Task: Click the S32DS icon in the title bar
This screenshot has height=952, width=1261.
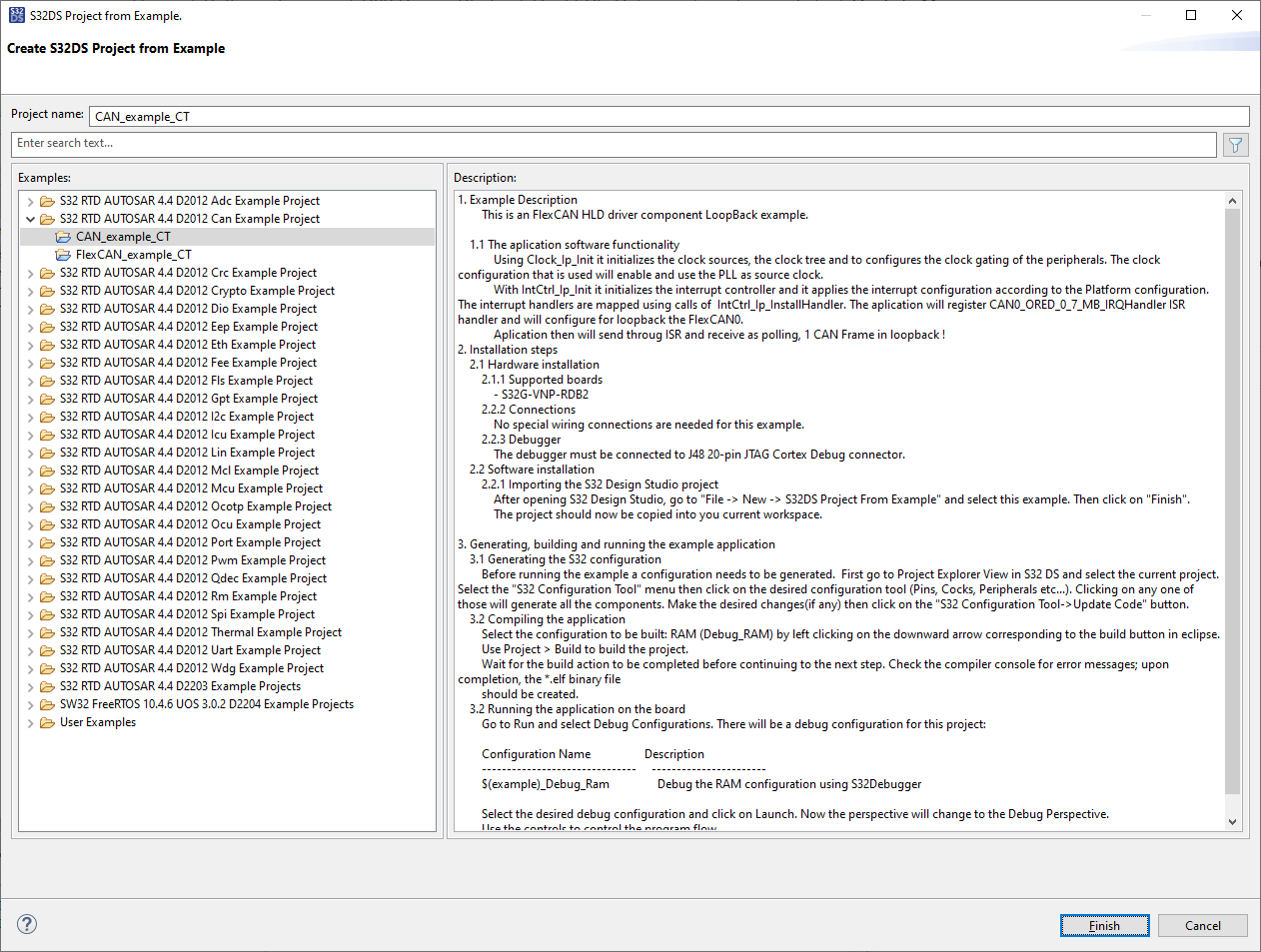Action: point(15,15)
